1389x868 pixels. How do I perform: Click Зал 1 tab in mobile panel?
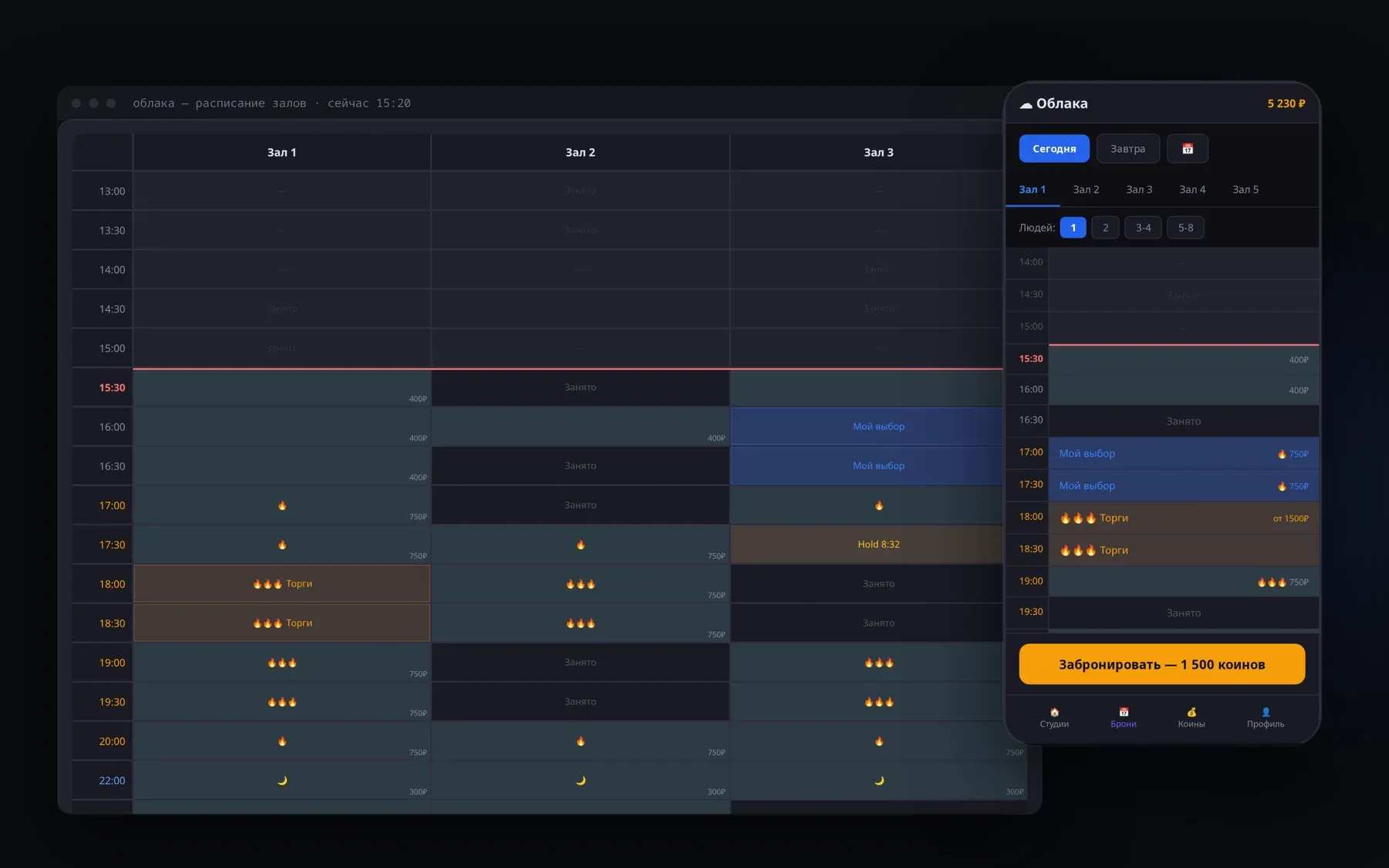point(1032,190)
